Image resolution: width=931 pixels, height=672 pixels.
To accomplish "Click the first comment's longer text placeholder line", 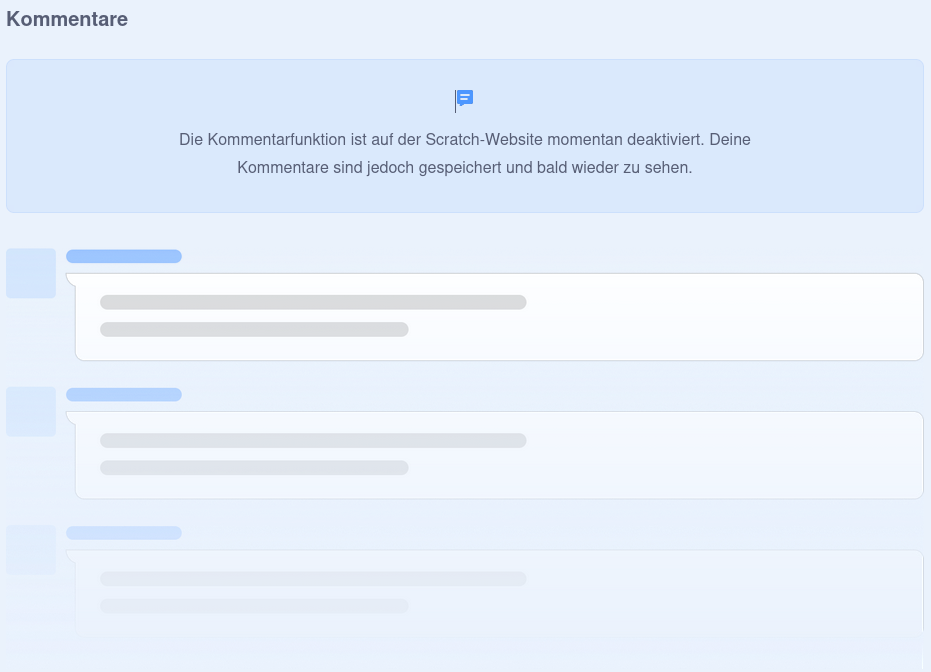I will point(313,302).
